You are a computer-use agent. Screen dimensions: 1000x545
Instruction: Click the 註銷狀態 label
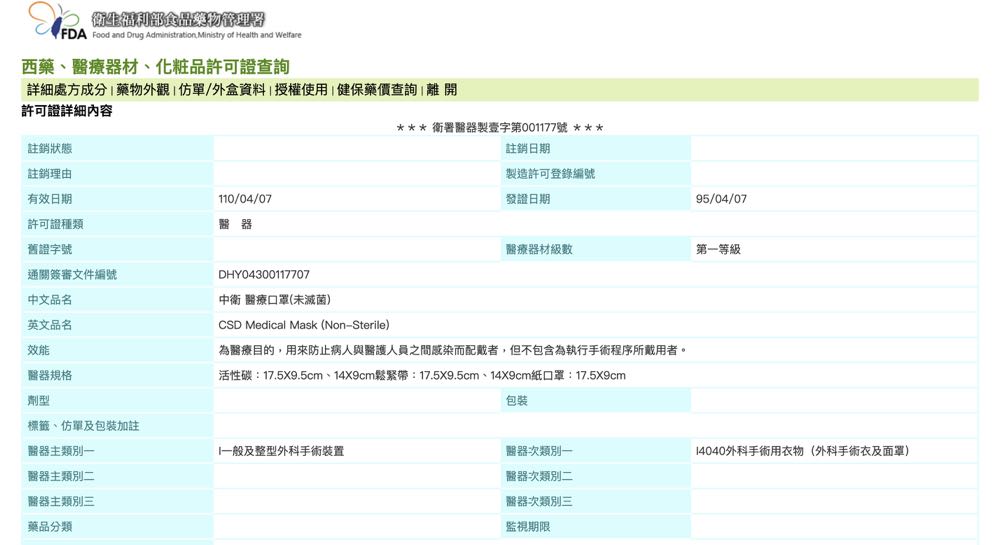click(x=50, y=149)
